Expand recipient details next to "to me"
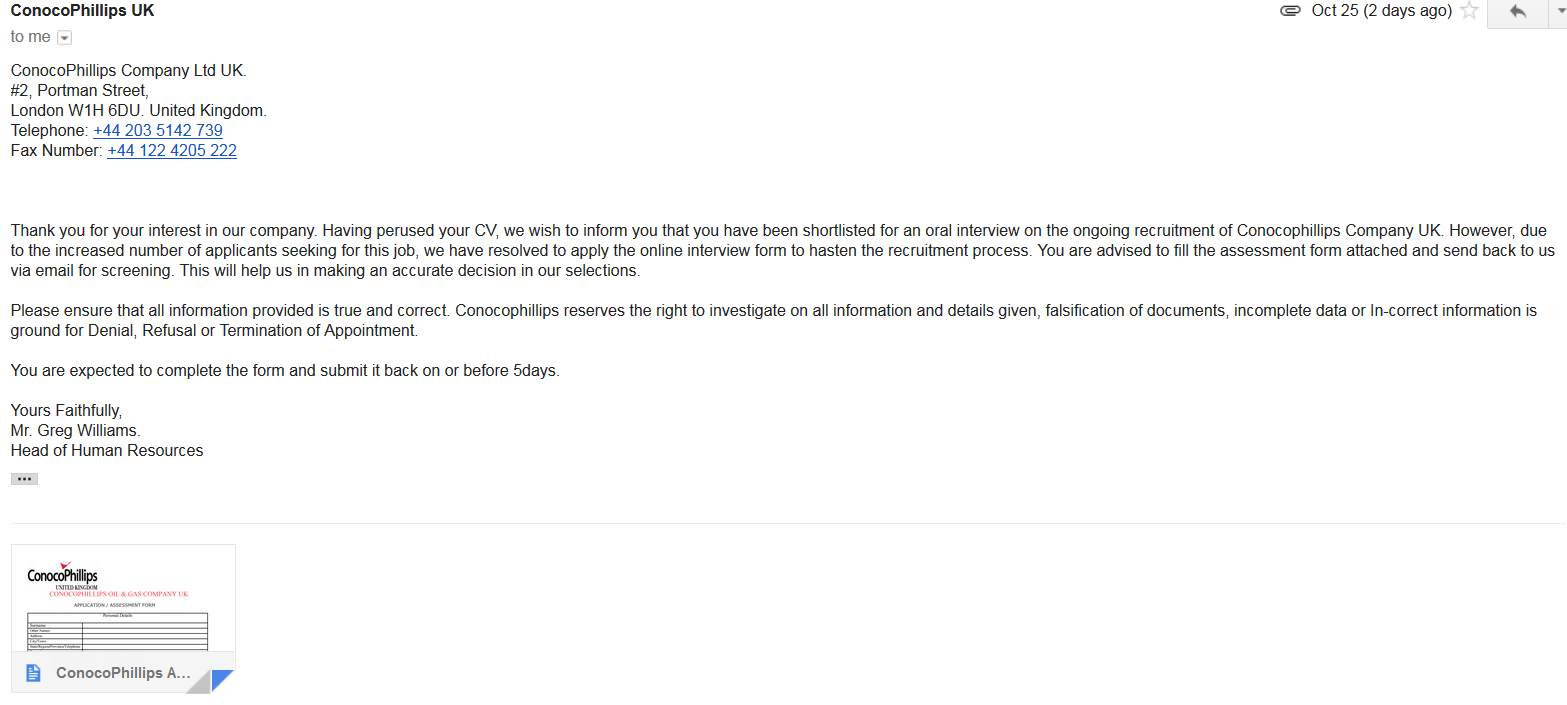Image resolution: width=1567 pixels, height=705 pixels. pyautogui.click(x=65, y=37)
